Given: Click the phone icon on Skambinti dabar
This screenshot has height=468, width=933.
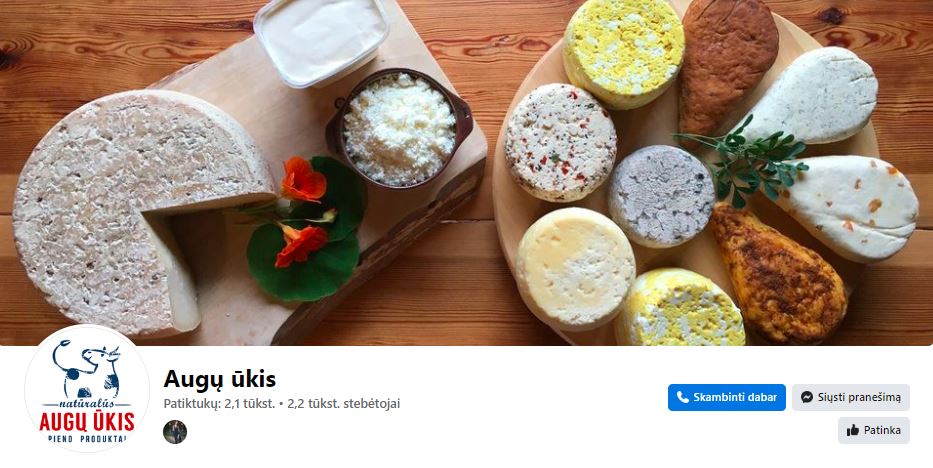Looking at the screenshot, I should pyautogui.click(x=682, y=397).
